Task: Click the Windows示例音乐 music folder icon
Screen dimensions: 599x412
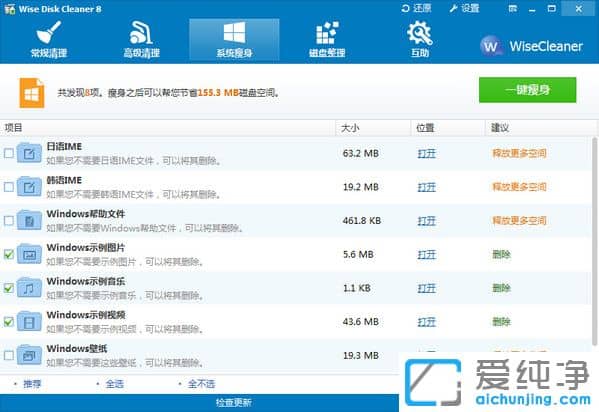Action: pos(29,287)
